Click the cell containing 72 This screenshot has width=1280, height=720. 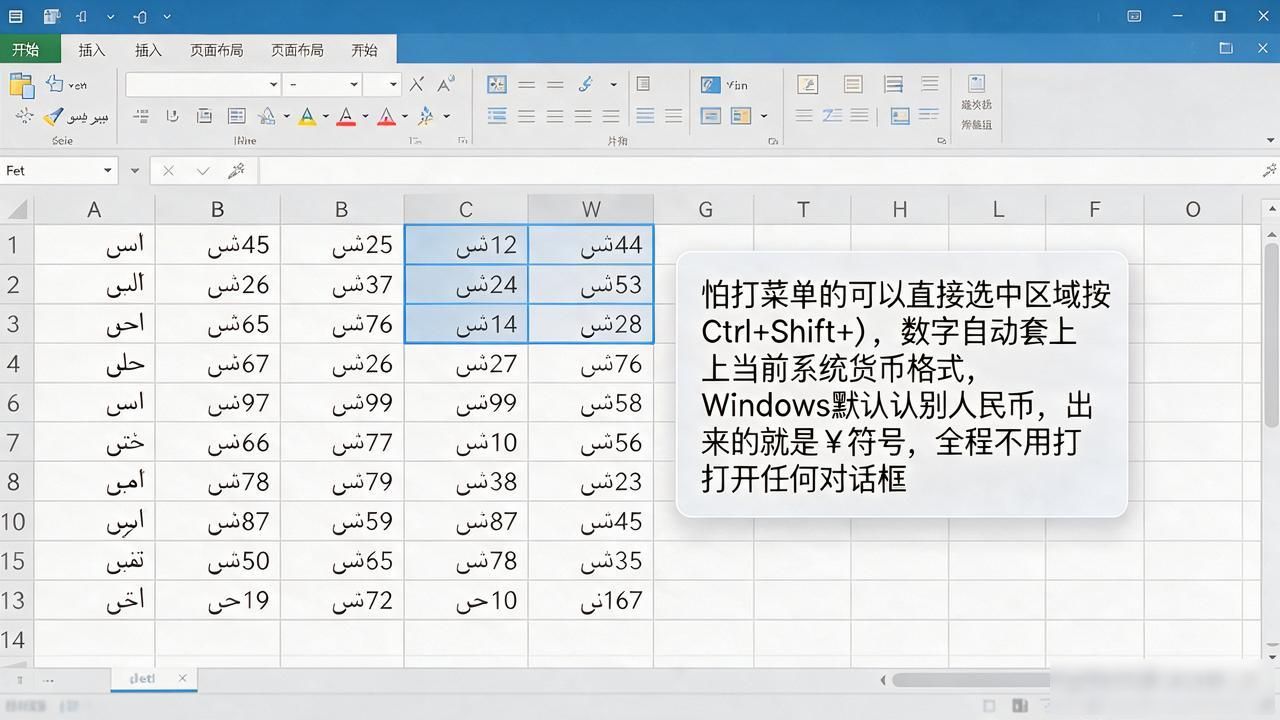pyautogui.click(x=342, y=601)
